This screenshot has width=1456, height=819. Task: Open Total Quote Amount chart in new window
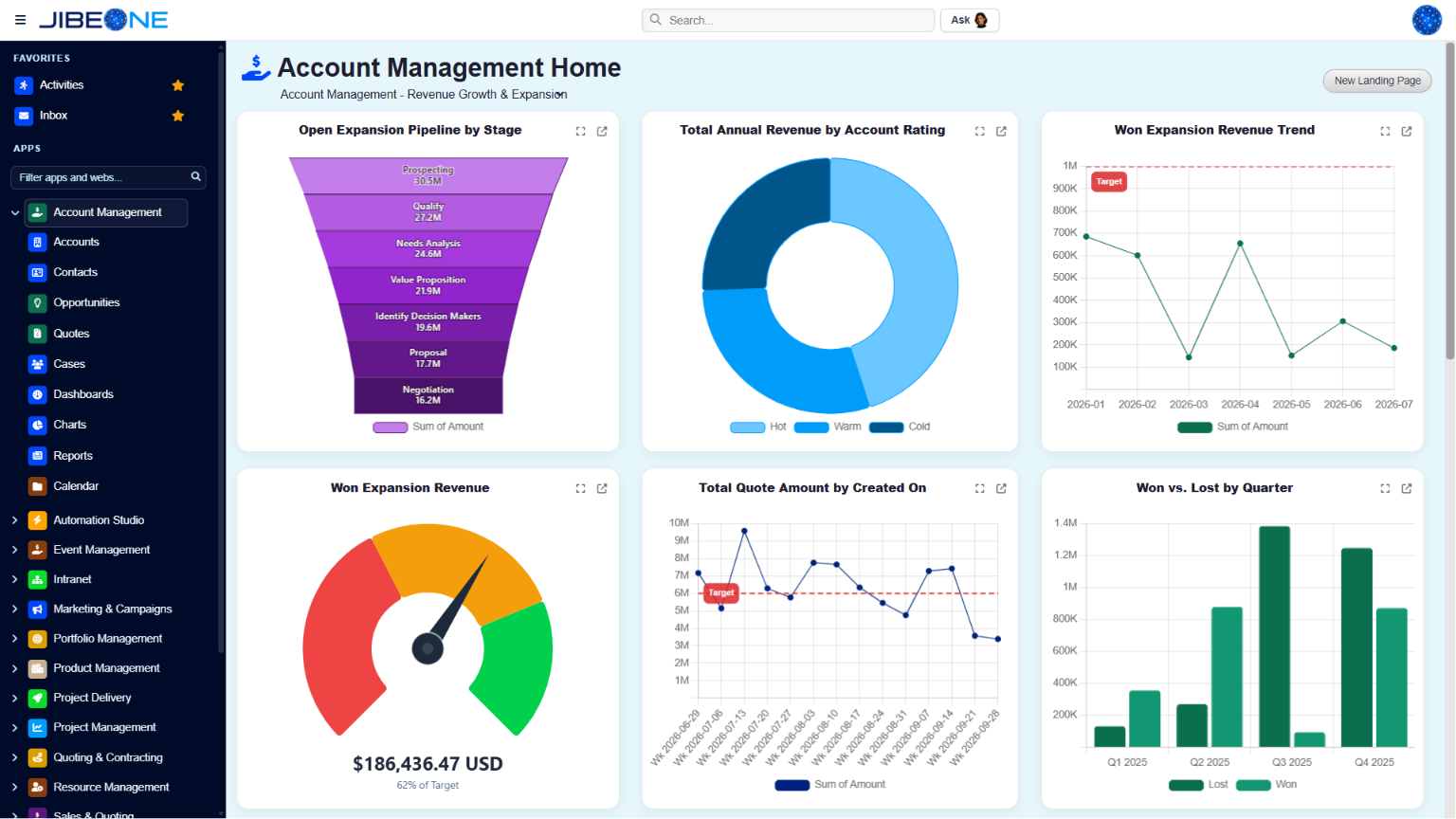(1001, 488)
